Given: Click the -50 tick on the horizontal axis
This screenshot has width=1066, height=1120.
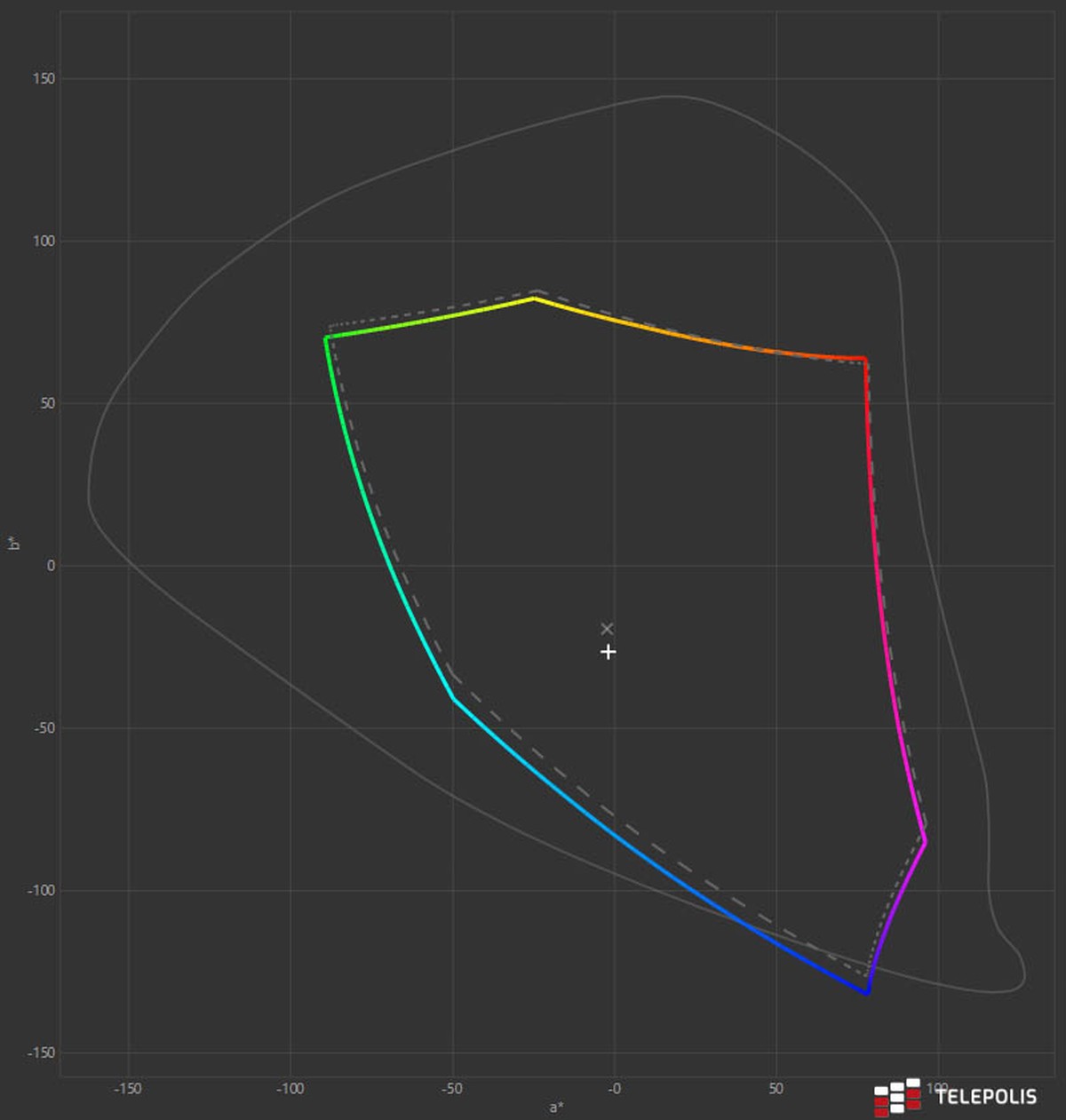Looking at the screenshot, I should 452,1089.
